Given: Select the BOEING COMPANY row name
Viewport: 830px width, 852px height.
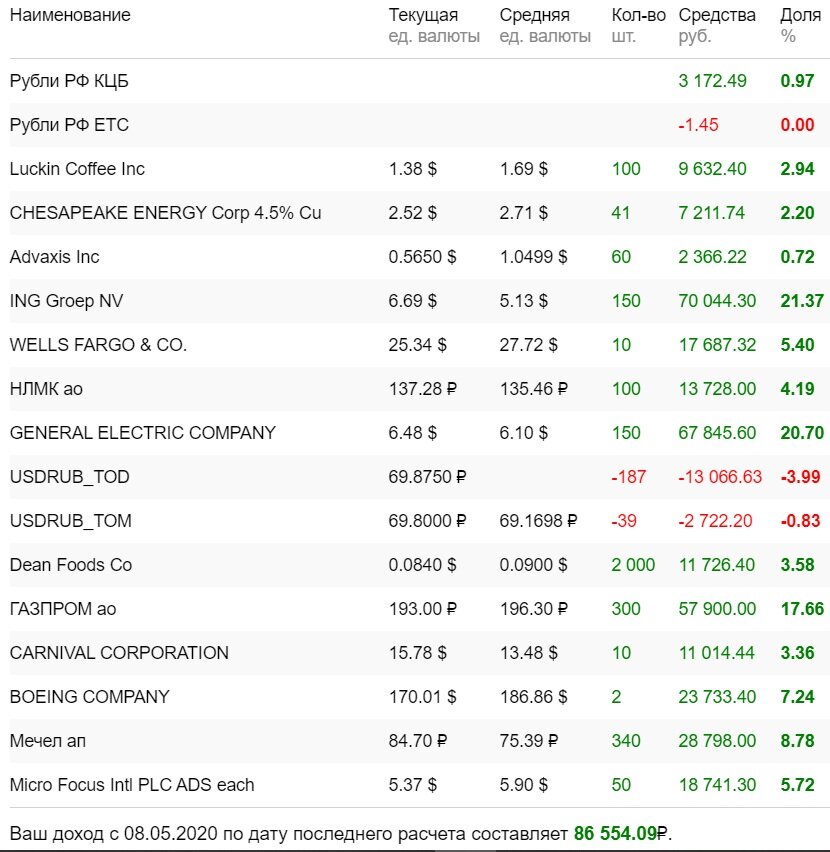Looking at the screenshot, I should [x=90, y=697].
